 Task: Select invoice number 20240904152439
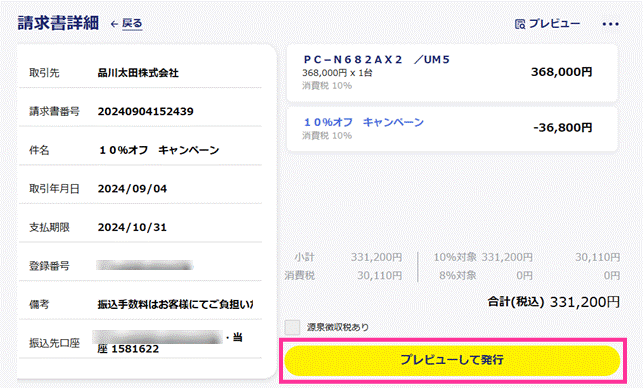146,111
